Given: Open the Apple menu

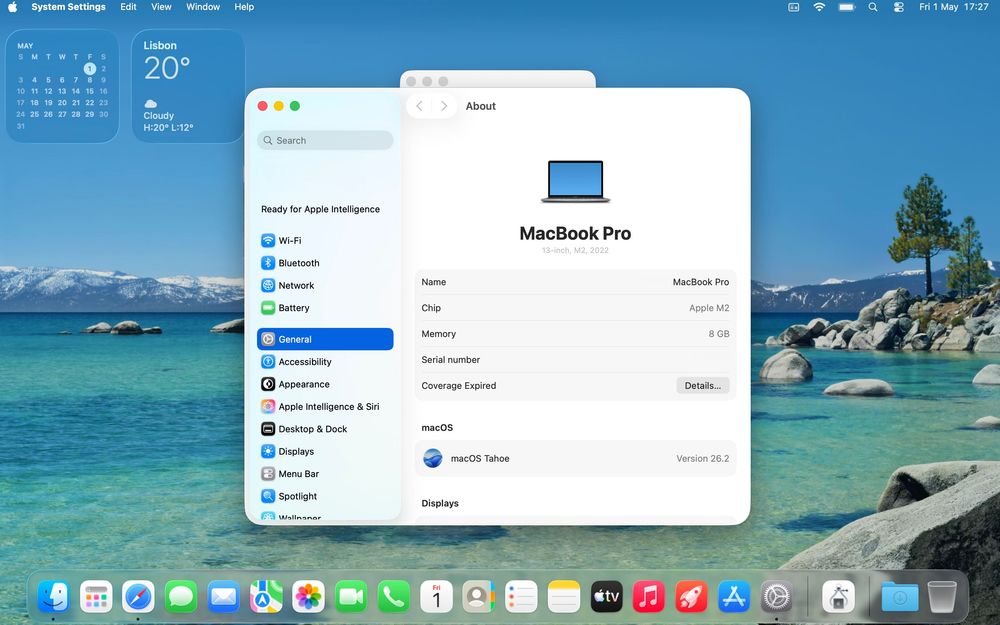Looking at the screenshot, I should coord(12,7).
